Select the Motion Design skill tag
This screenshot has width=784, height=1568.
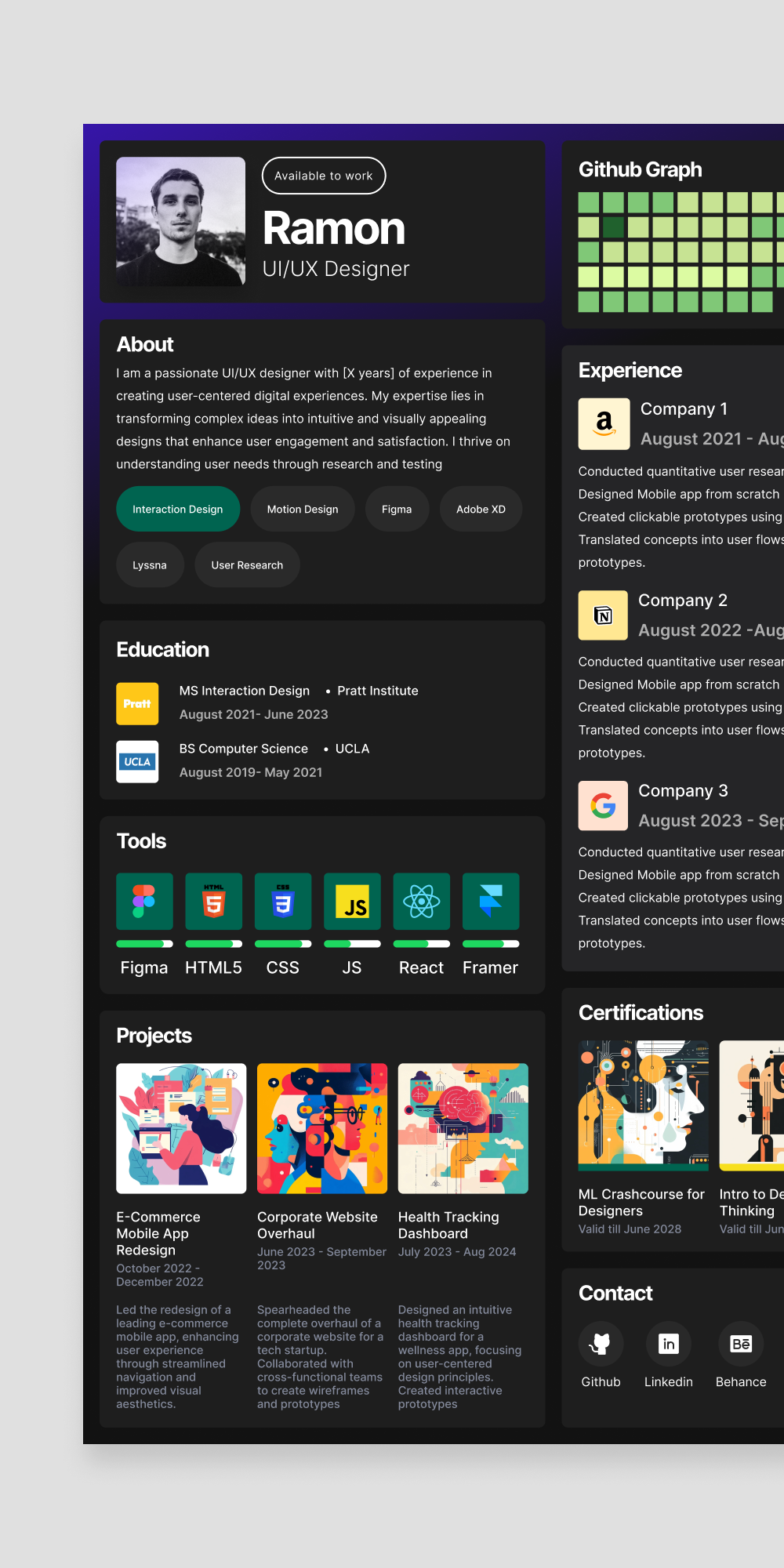coord(303,509)
